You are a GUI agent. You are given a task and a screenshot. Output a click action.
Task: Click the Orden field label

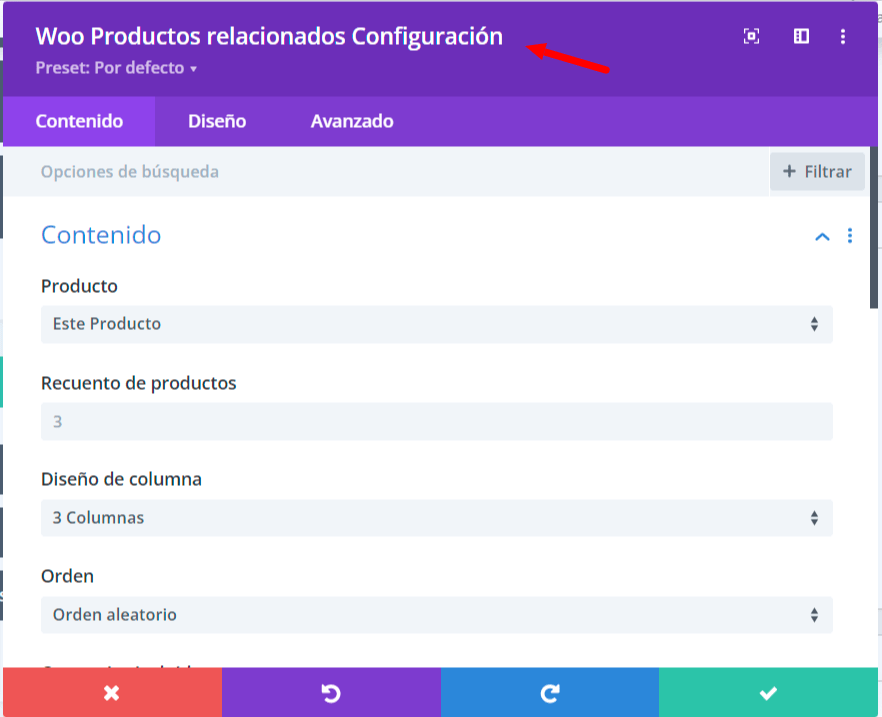pyautogui.click(x=68, y=576)
